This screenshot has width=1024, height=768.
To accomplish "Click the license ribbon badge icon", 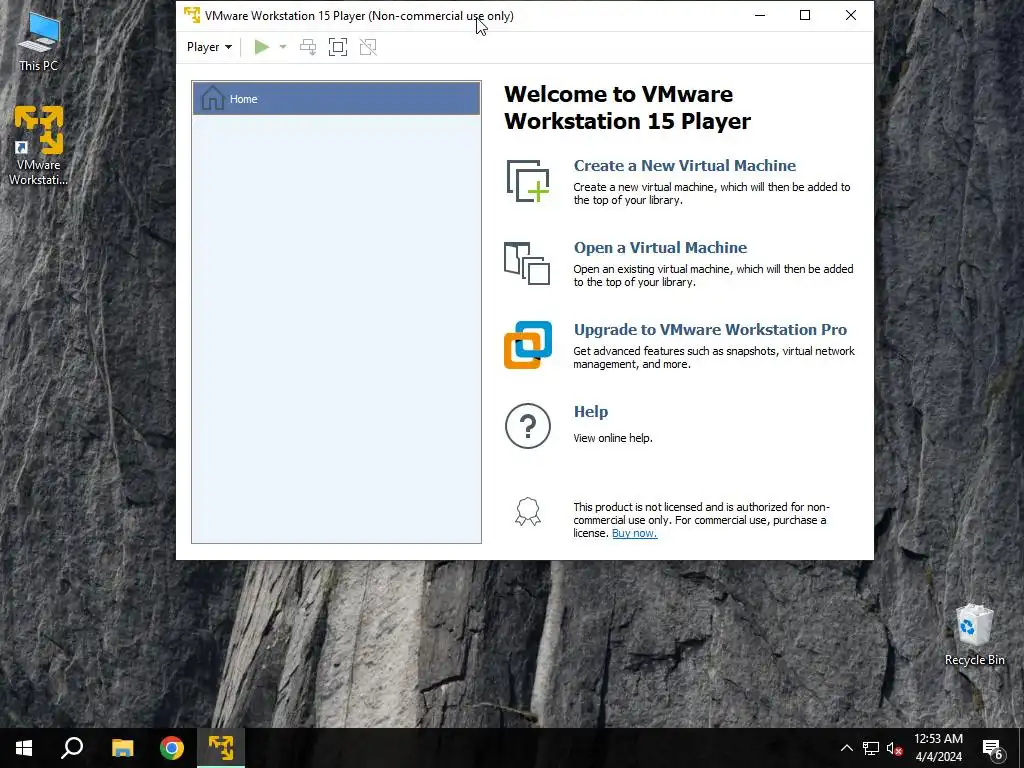I will [x=528, y=512].
